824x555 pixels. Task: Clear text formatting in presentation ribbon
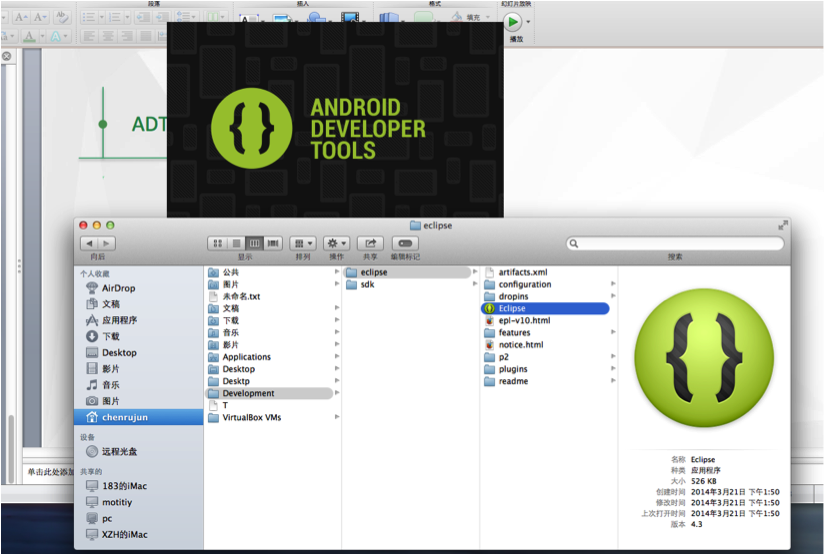pyautogui.click(x=62, y=17)
